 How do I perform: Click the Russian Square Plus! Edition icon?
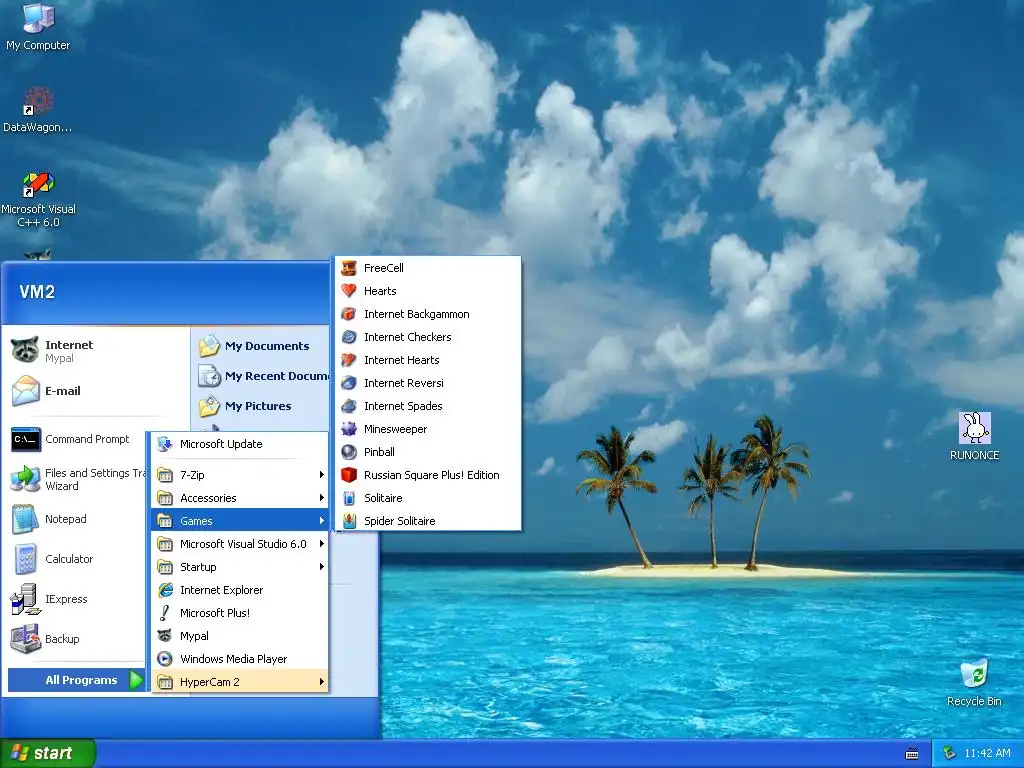349,475
